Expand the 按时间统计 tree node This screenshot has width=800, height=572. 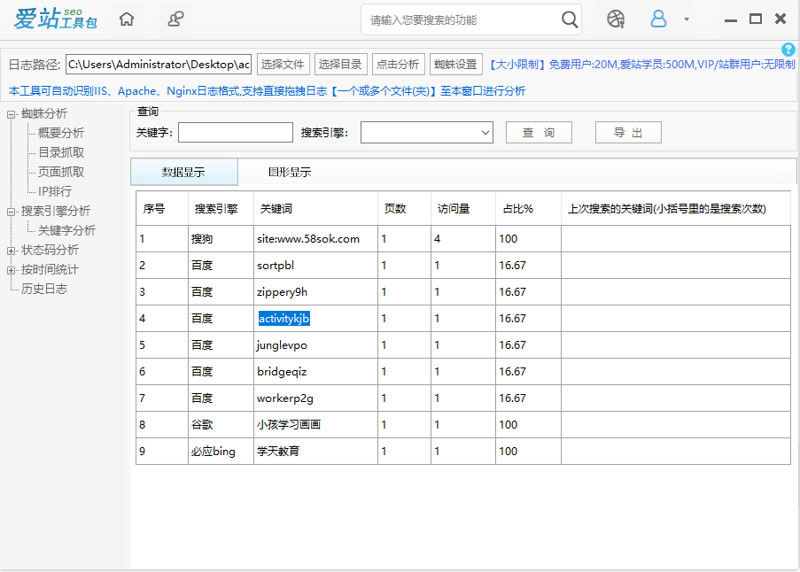coord(11,270)
